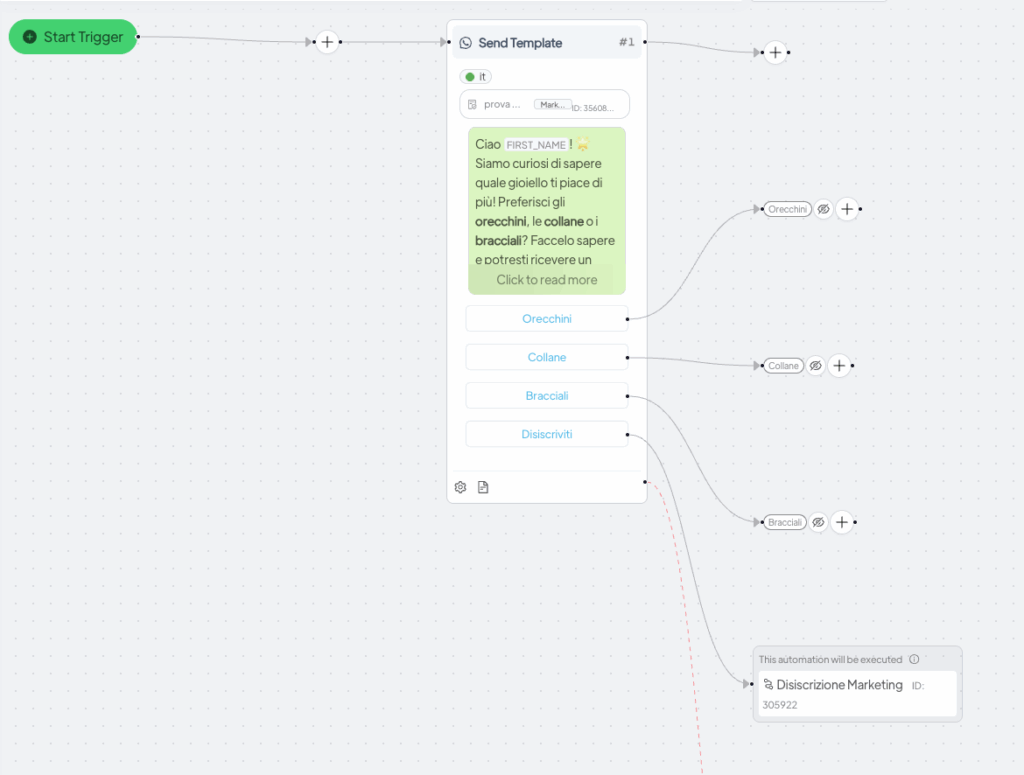This screenshot has height=775, width=1024.
Task: Open the 'it' language badge
Action: [x=476, y=77]
